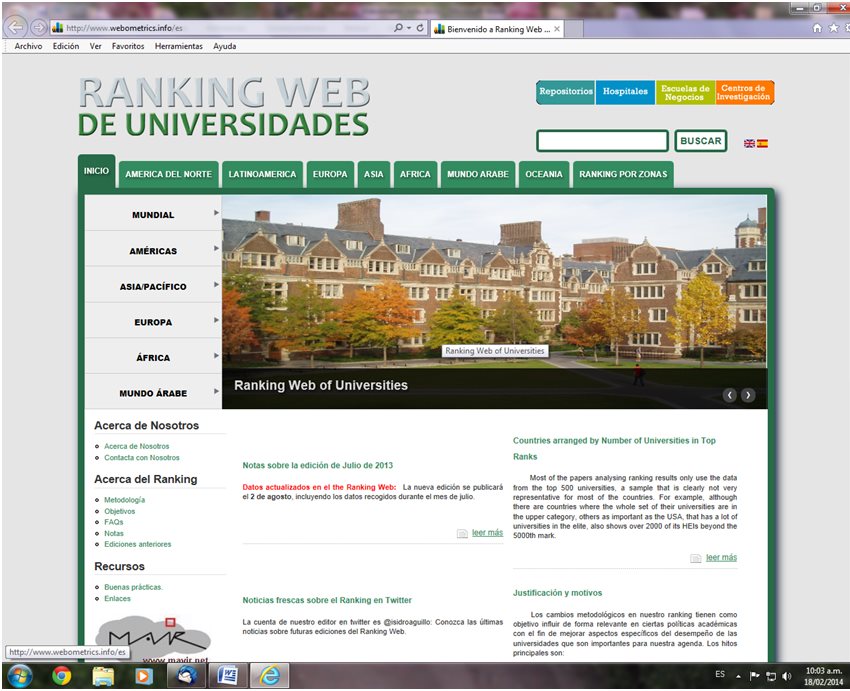Expand the MUNDO ÁRABE sidebar menu

pyautogui.click(x=153, y=391)
